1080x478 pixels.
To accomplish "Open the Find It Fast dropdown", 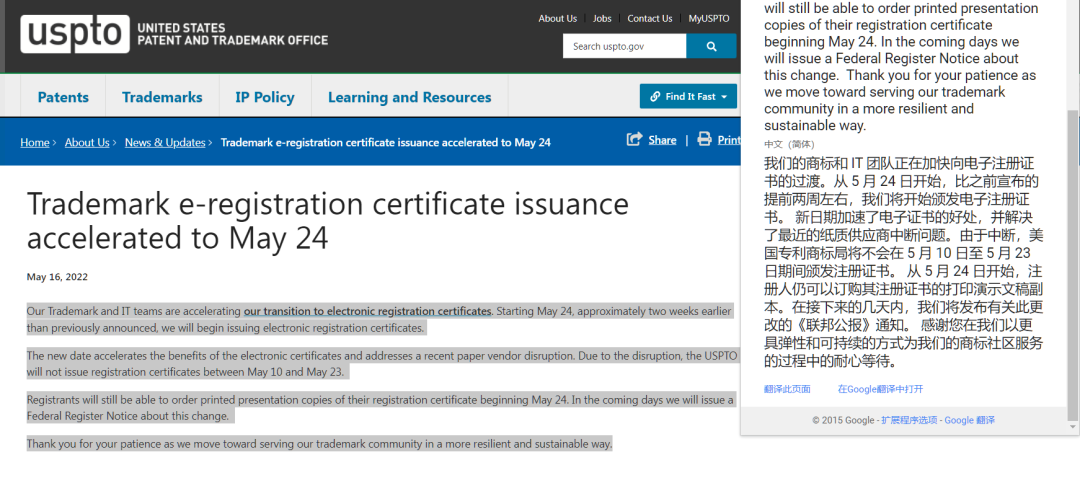I will (x=688, y=96).
